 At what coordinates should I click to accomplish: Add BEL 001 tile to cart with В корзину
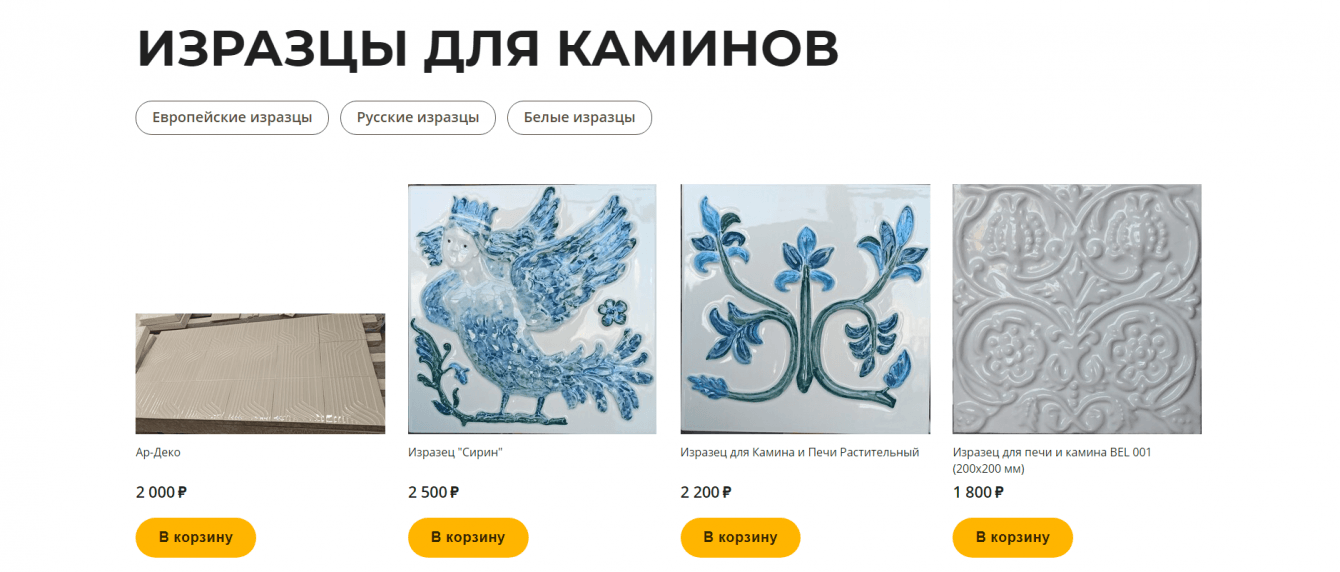point(1013,537)
